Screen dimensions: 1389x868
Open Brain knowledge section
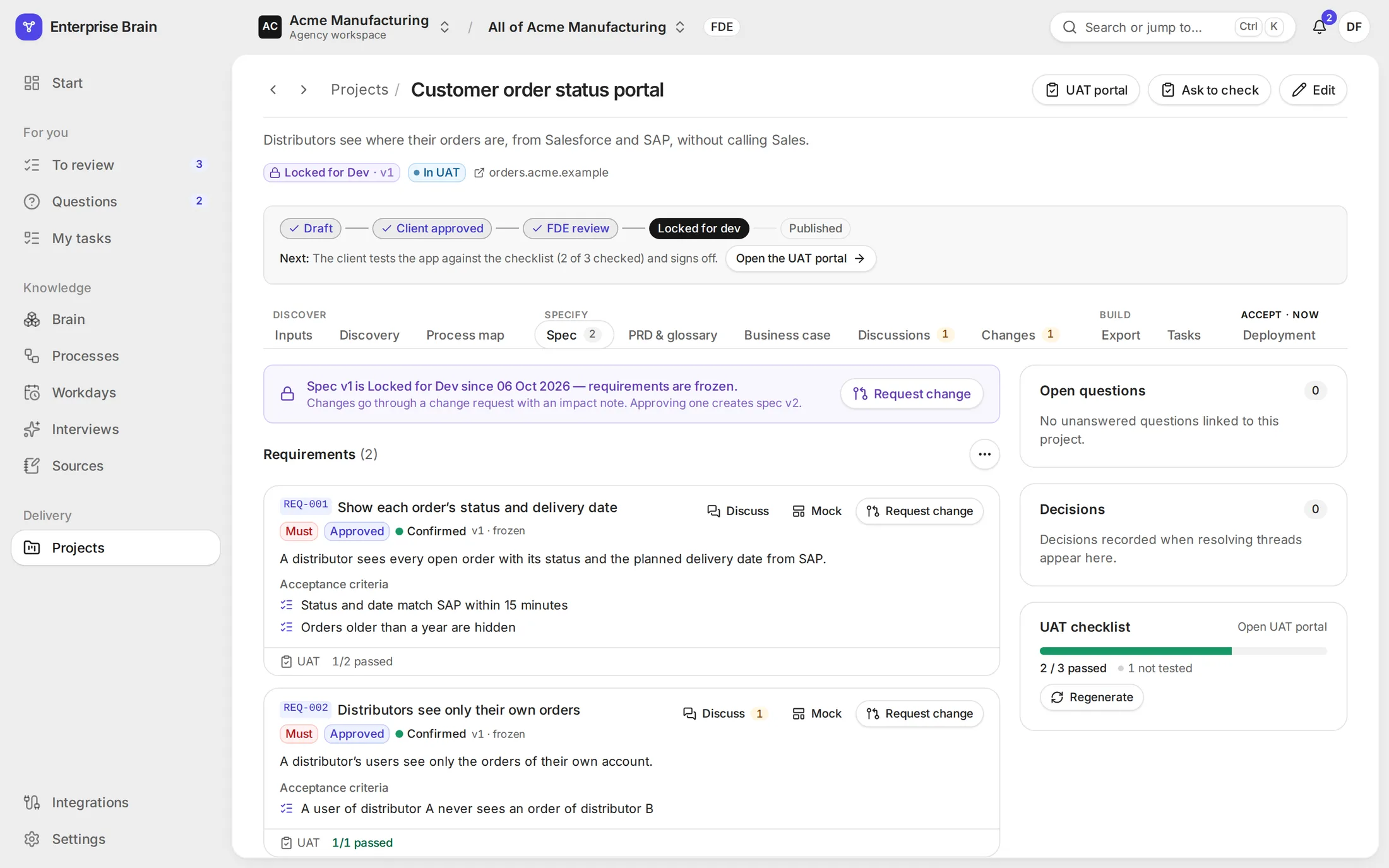[116, 319]
